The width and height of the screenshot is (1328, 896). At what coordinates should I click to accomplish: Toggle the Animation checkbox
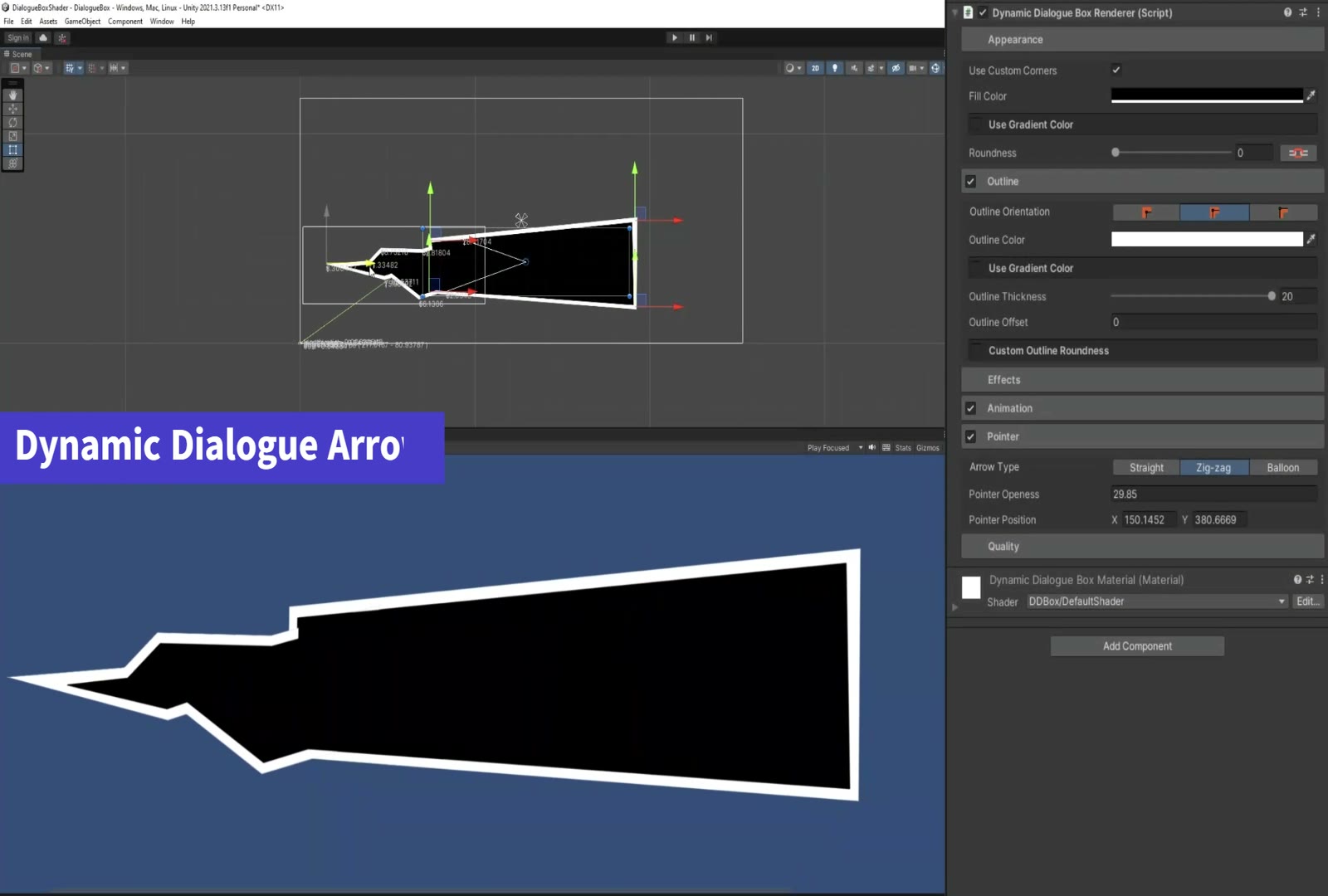[x=970, y=408]
